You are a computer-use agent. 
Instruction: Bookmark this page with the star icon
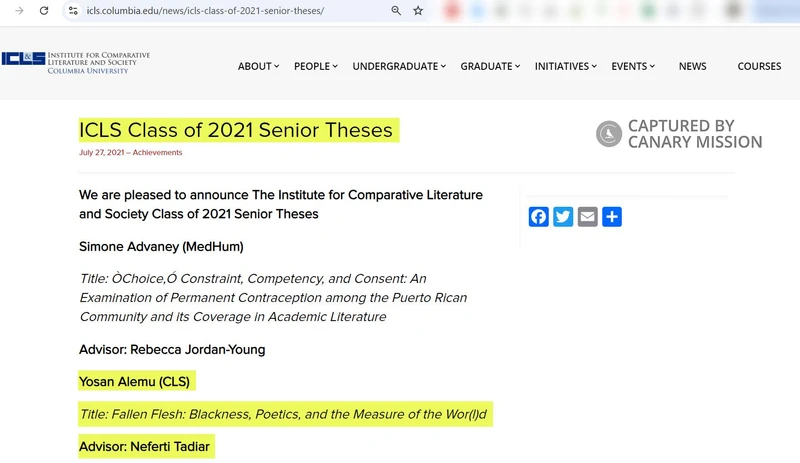point(418,10)
